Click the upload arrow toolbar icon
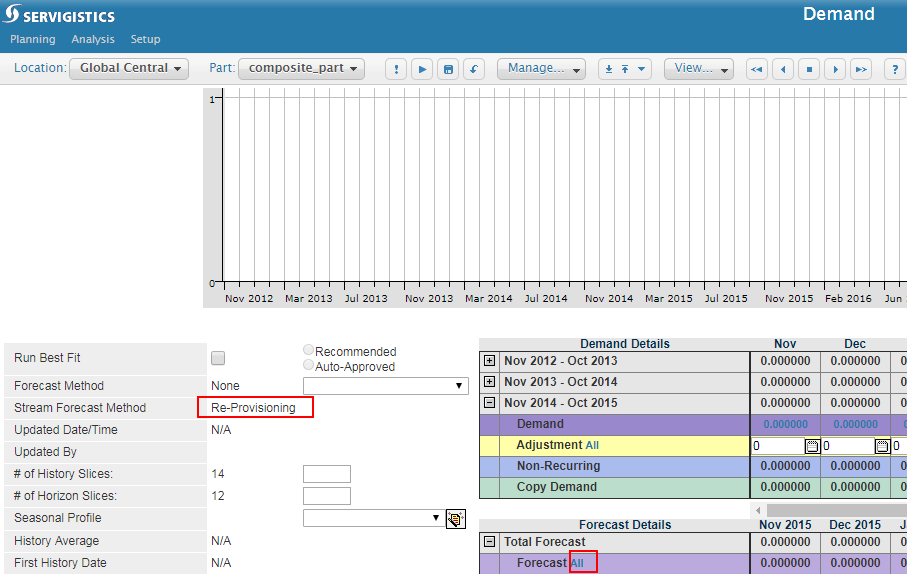Screen dimensions: 907x574 625,69
